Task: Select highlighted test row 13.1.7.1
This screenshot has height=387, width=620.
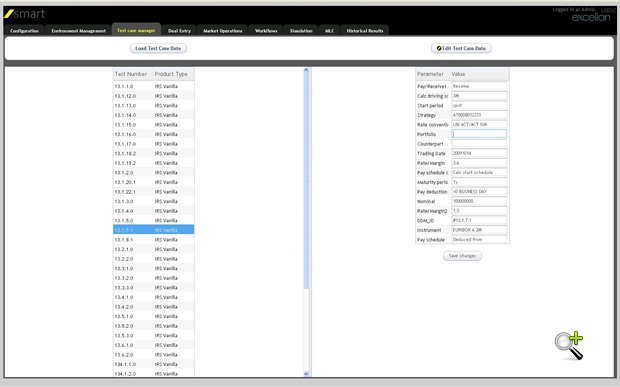Action: [x=153, y=230]
